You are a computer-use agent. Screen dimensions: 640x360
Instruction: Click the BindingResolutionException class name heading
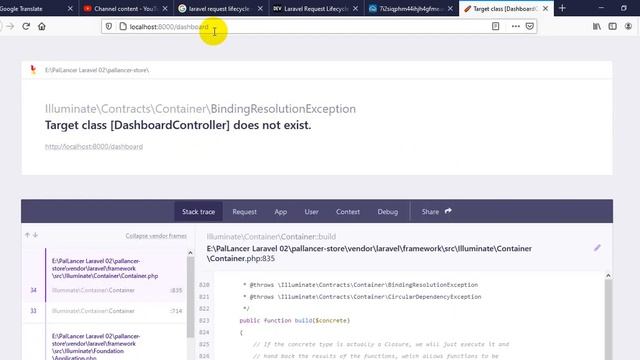200,109
